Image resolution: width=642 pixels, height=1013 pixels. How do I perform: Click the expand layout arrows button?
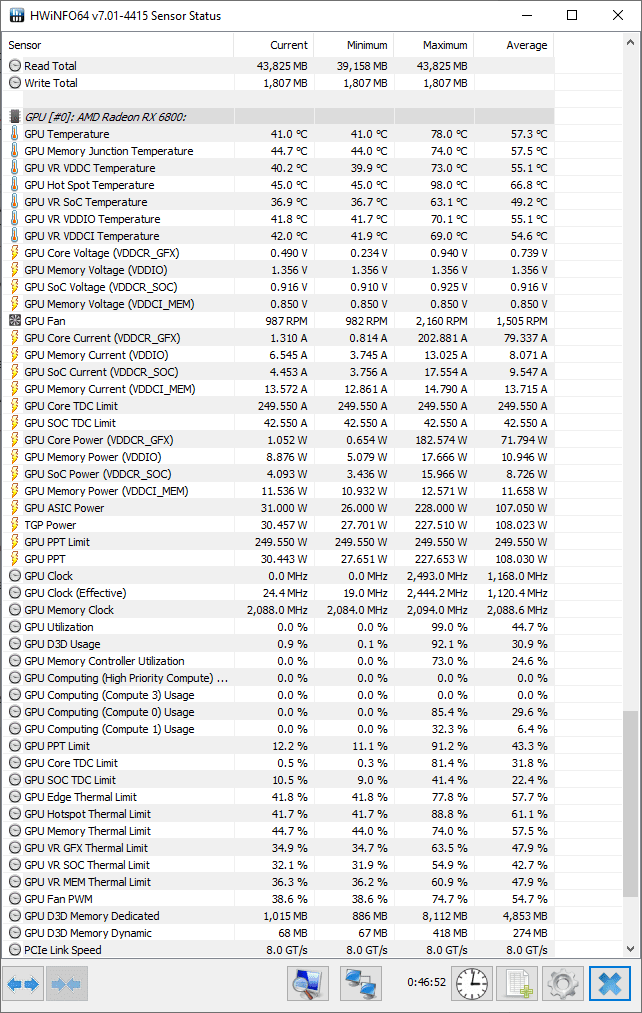pos(23,983)
